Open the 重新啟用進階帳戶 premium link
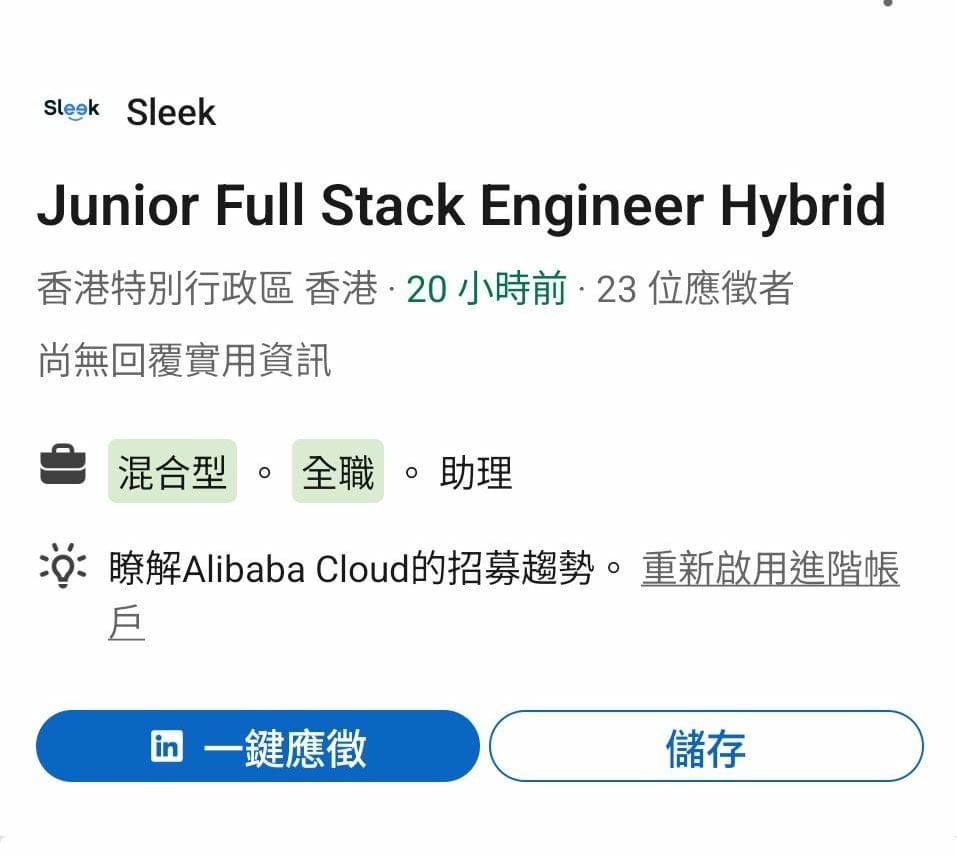This screenshot has width=957, height=856. (x=770, y=568)
